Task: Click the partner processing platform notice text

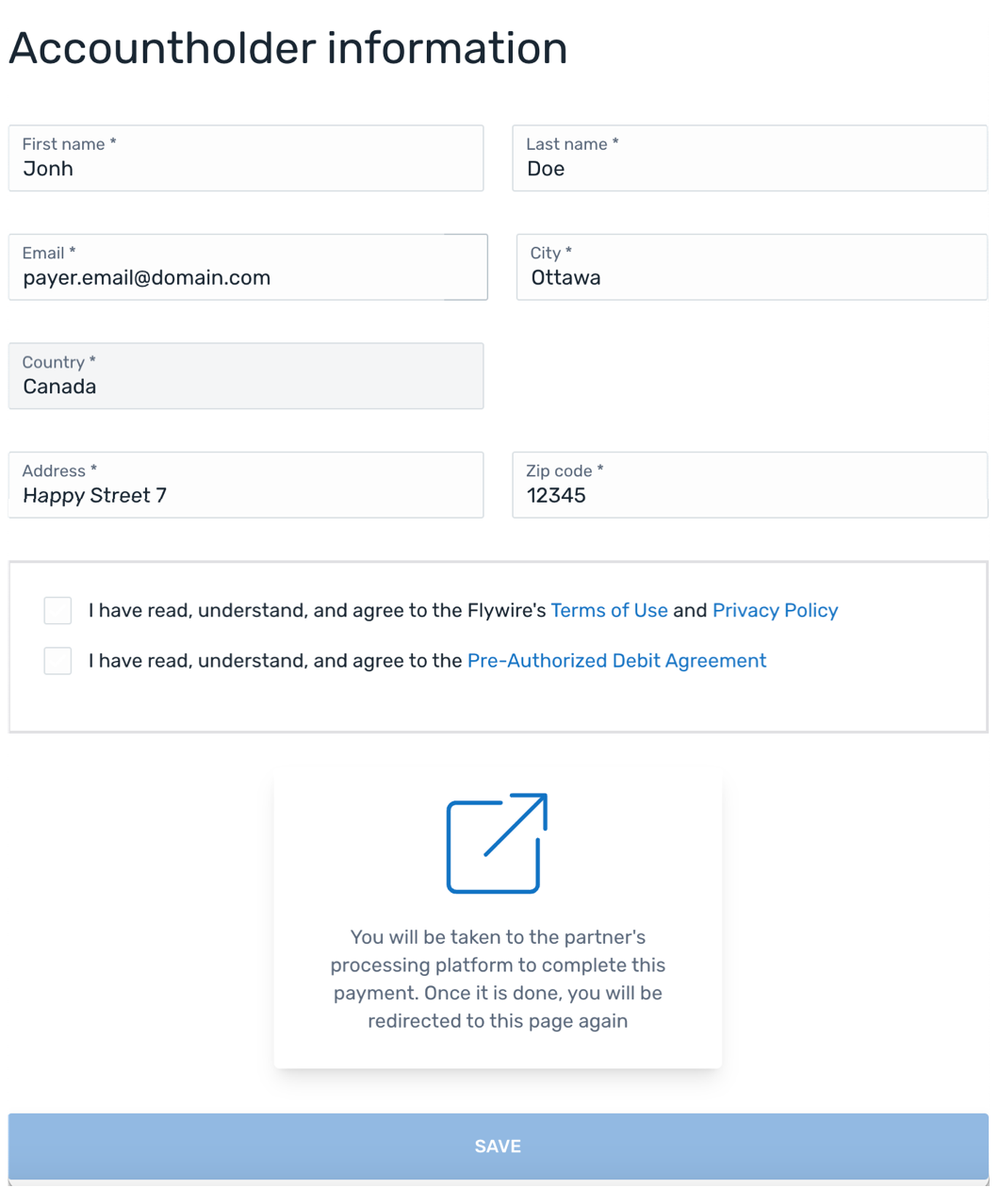Action: [498, 979]
